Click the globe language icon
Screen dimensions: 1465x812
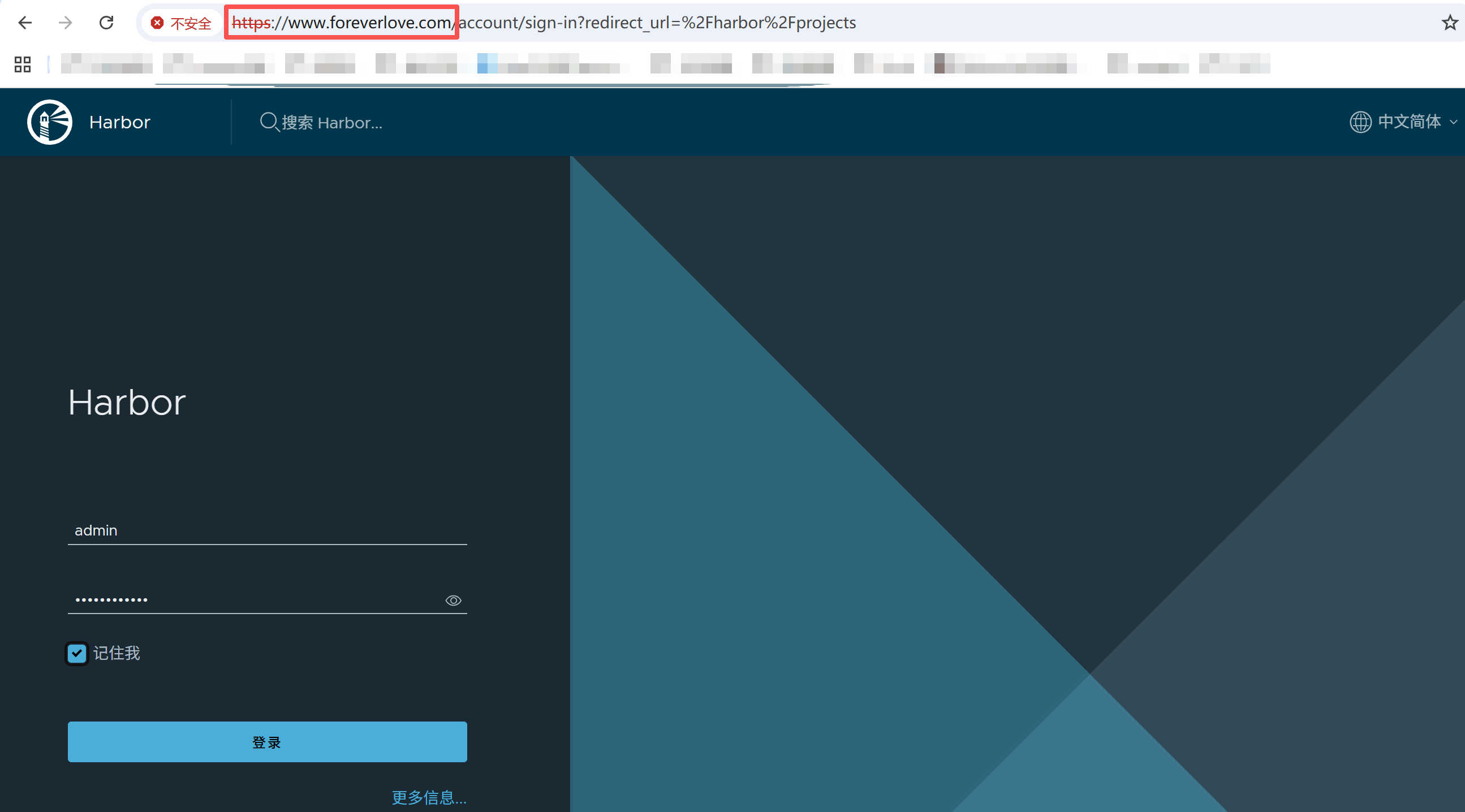click(1360, 122)
